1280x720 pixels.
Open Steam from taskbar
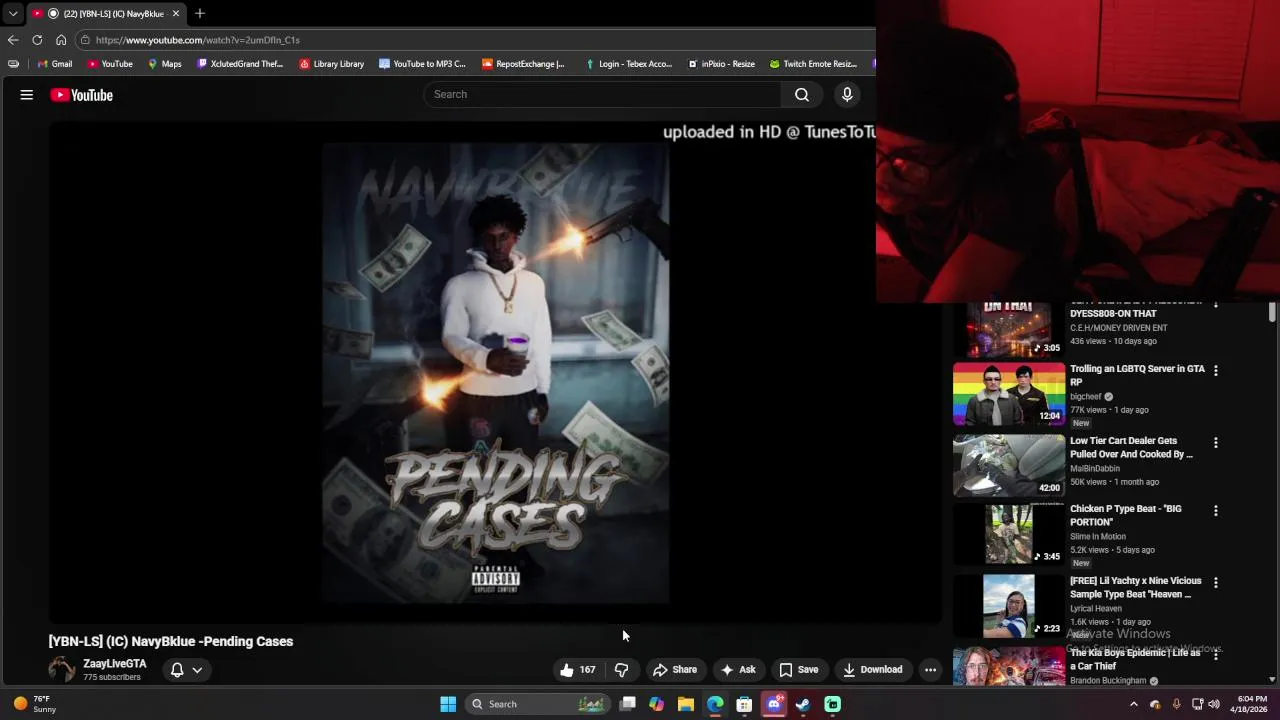pyautogui.click(x=803, y=704)
